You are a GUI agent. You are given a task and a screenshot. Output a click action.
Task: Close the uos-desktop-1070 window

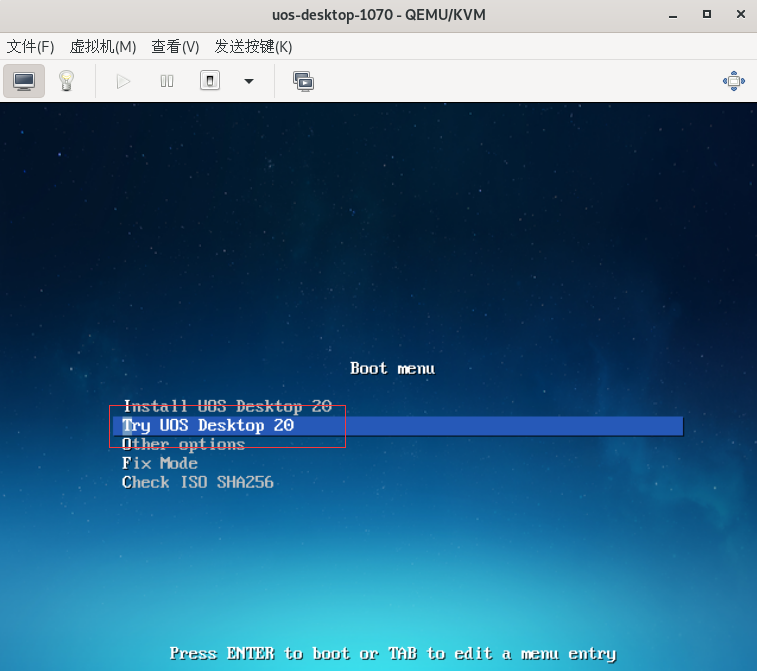tap(741, 14)
